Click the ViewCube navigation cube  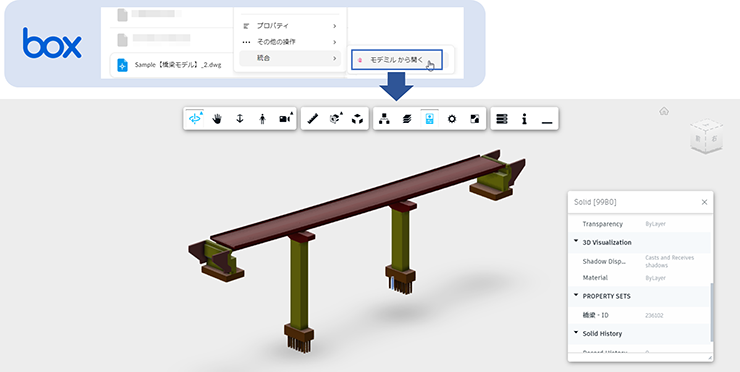point(706,135)
